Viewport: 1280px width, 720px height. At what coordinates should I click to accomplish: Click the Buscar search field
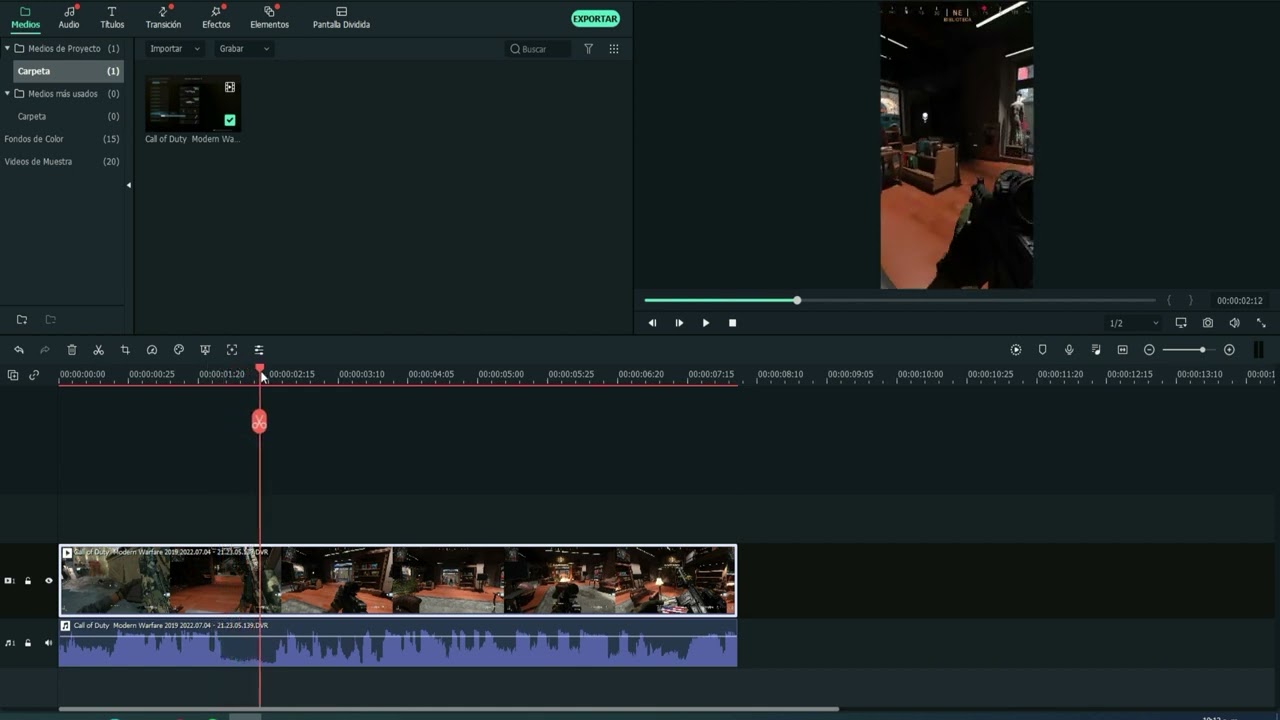(x=538, y=48)
